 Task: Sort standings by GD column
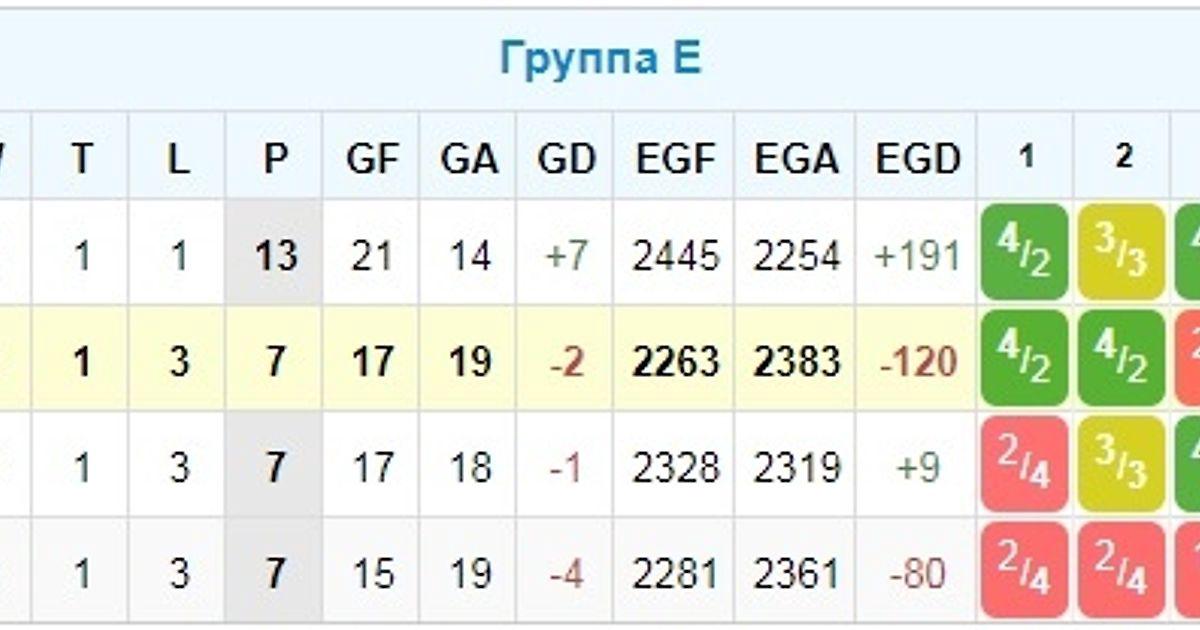tap(566, 158)
